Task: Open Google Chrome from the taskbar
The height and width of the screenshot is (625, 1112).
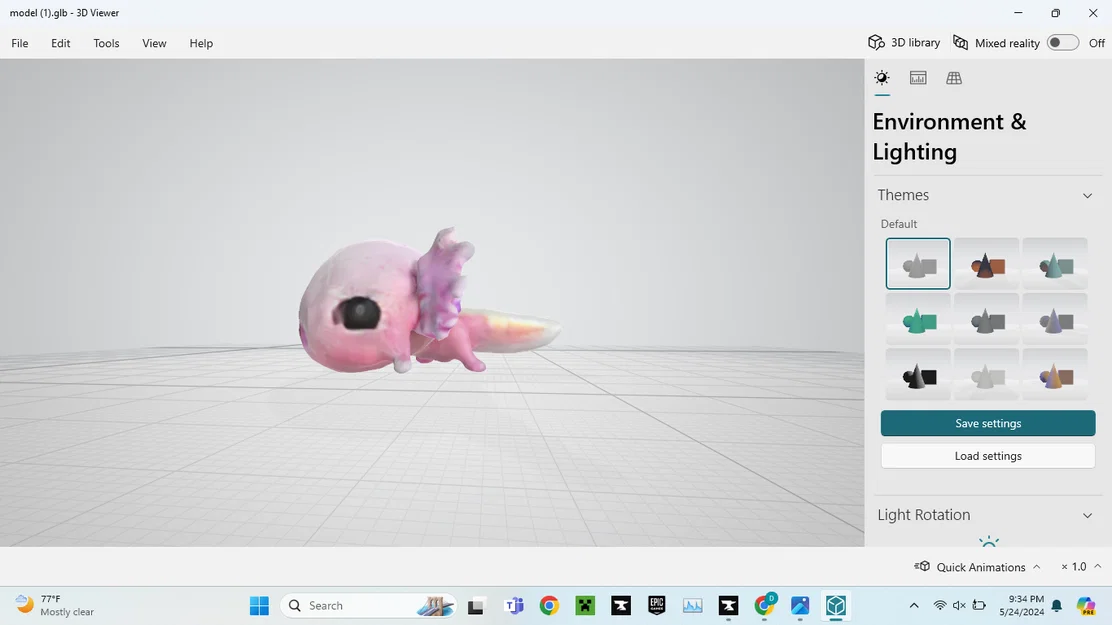Action: coord(549,606)
